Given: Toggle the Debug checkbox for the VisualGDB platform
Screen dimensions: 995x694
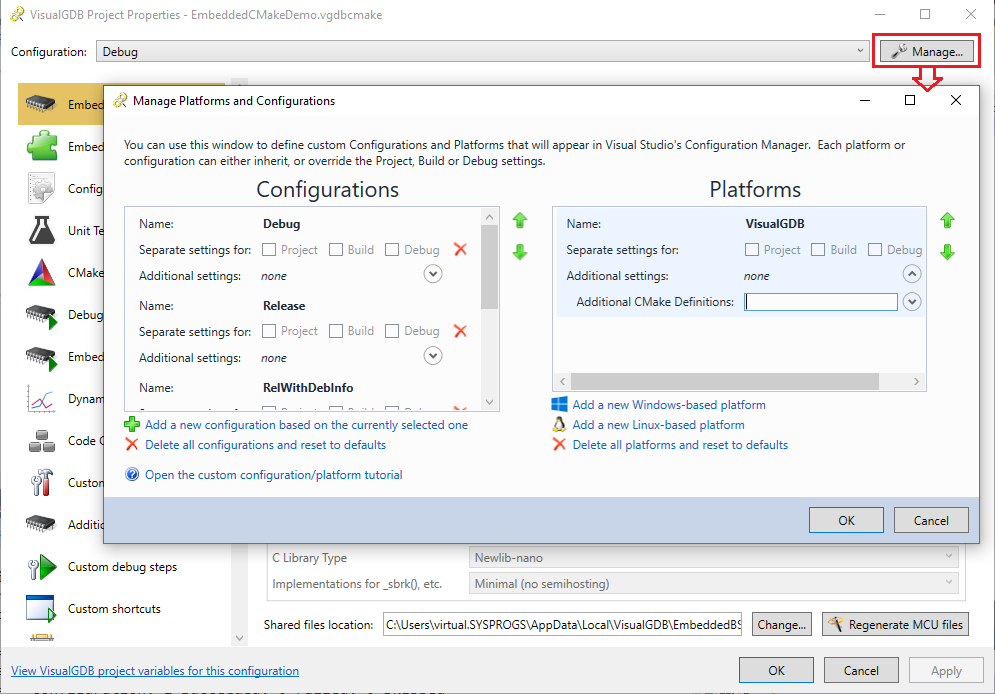Looking at the screenshot, I should 875,249.
